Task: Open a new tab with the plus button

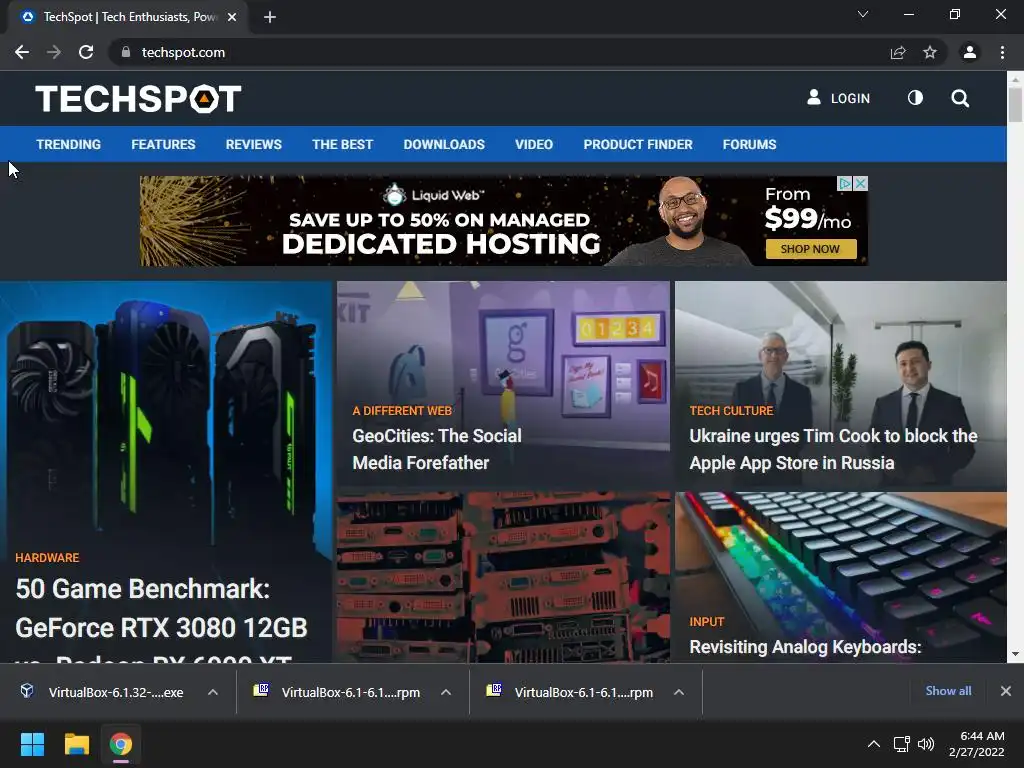Action: click(270, 17)
